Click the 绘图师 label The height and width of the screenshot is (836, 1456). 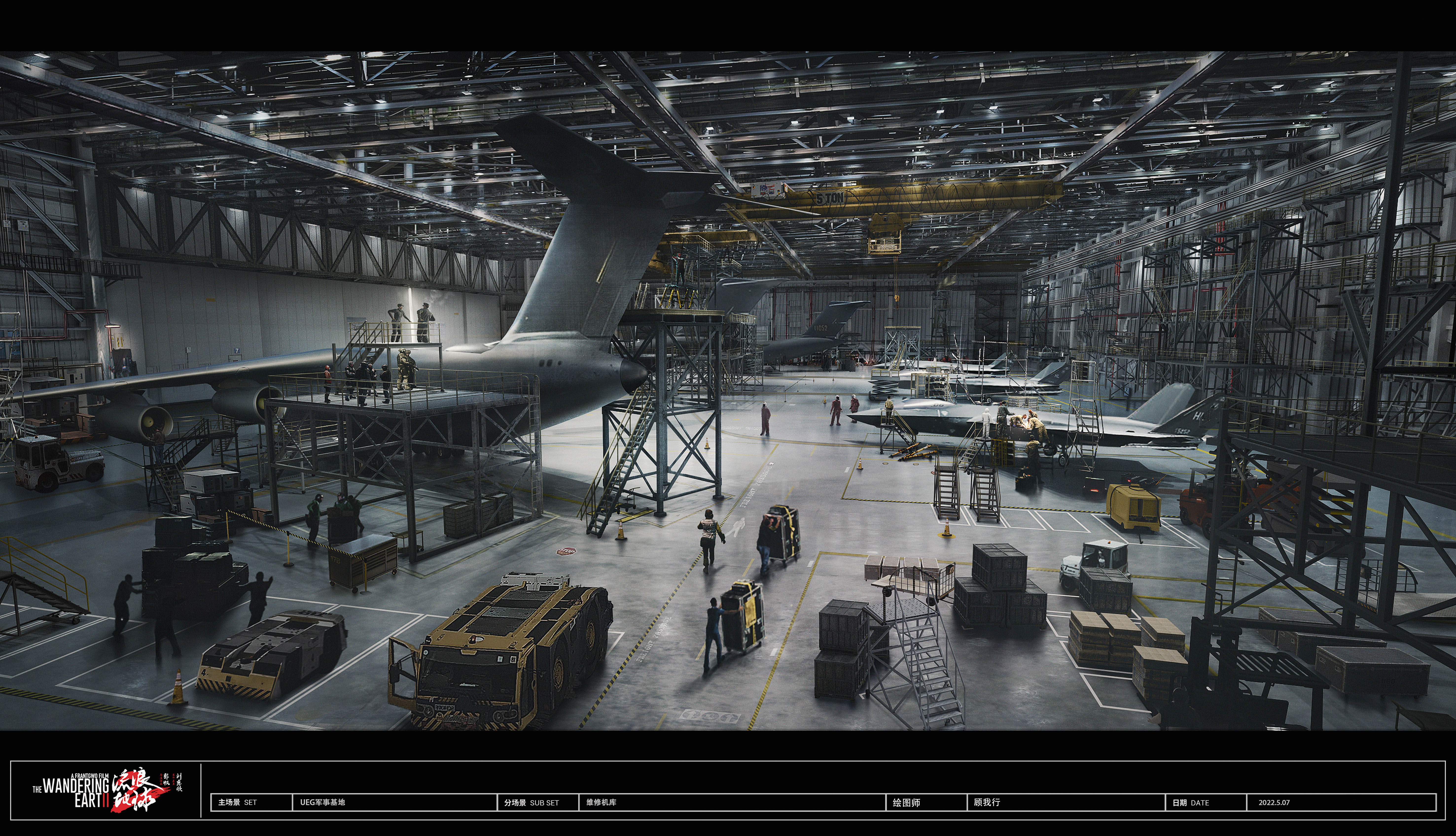point(906,802)
